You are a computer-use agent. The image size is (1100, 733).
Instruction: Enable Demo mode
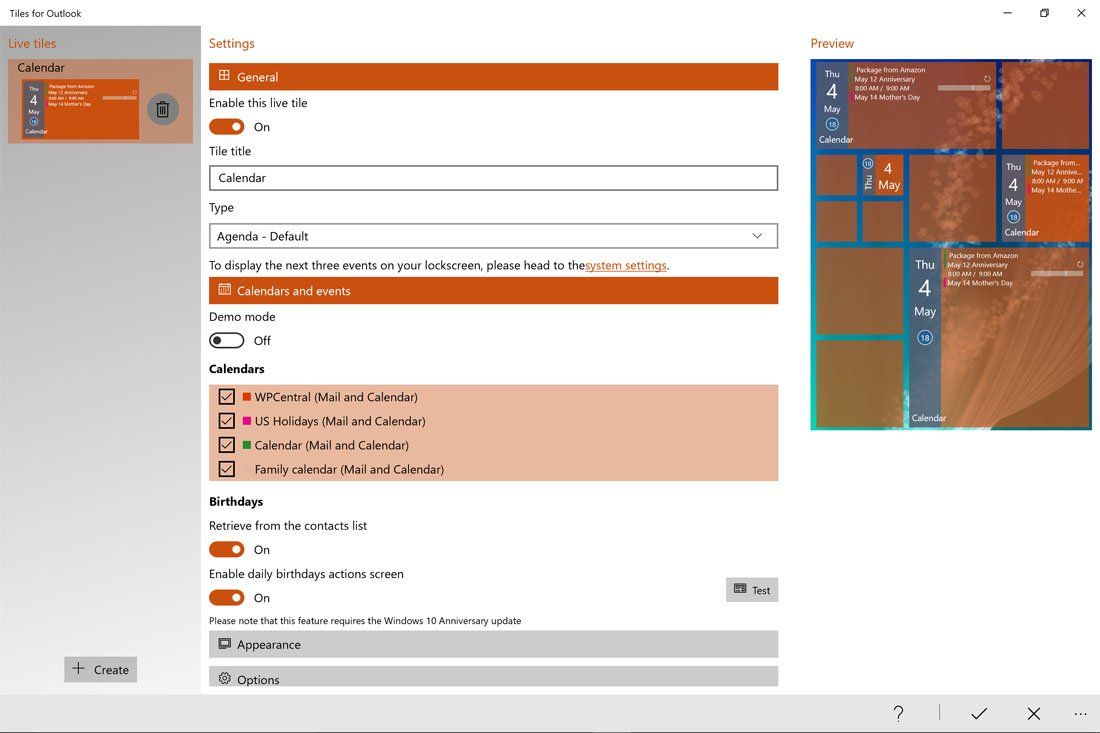click(x=226, y=340)
